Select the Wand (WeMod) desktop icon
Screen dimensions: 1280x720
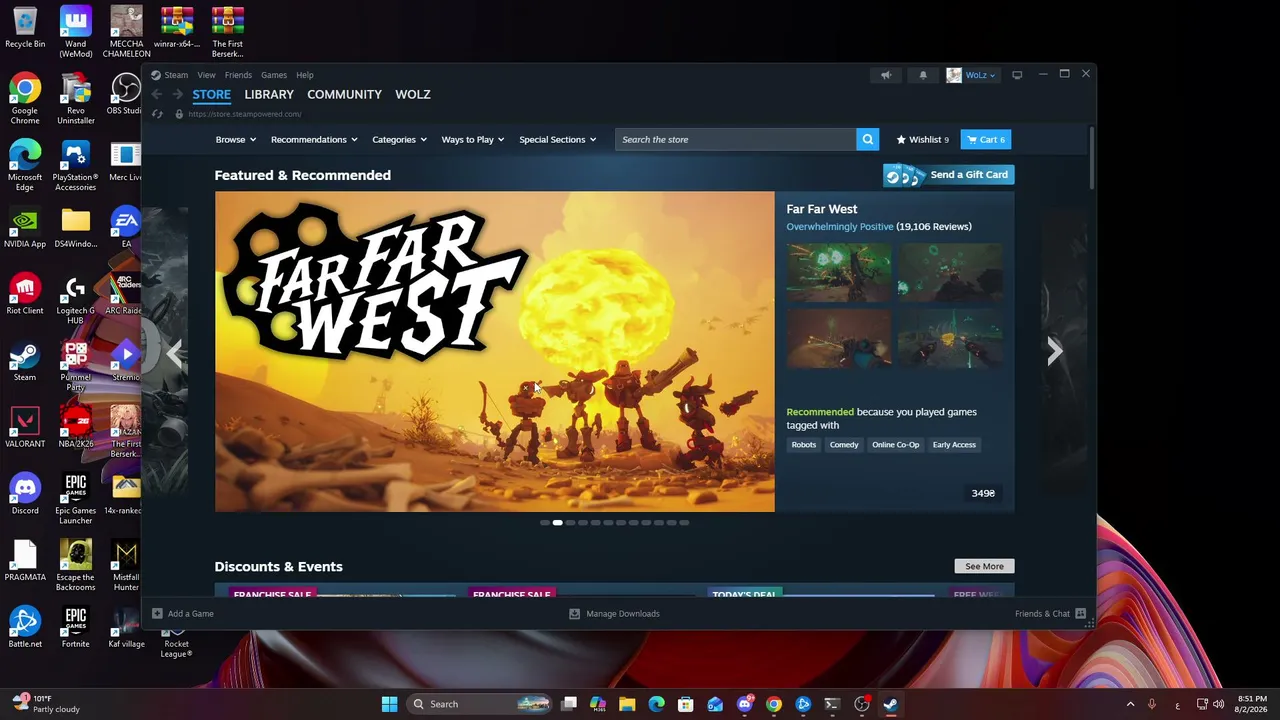[76, 32]
